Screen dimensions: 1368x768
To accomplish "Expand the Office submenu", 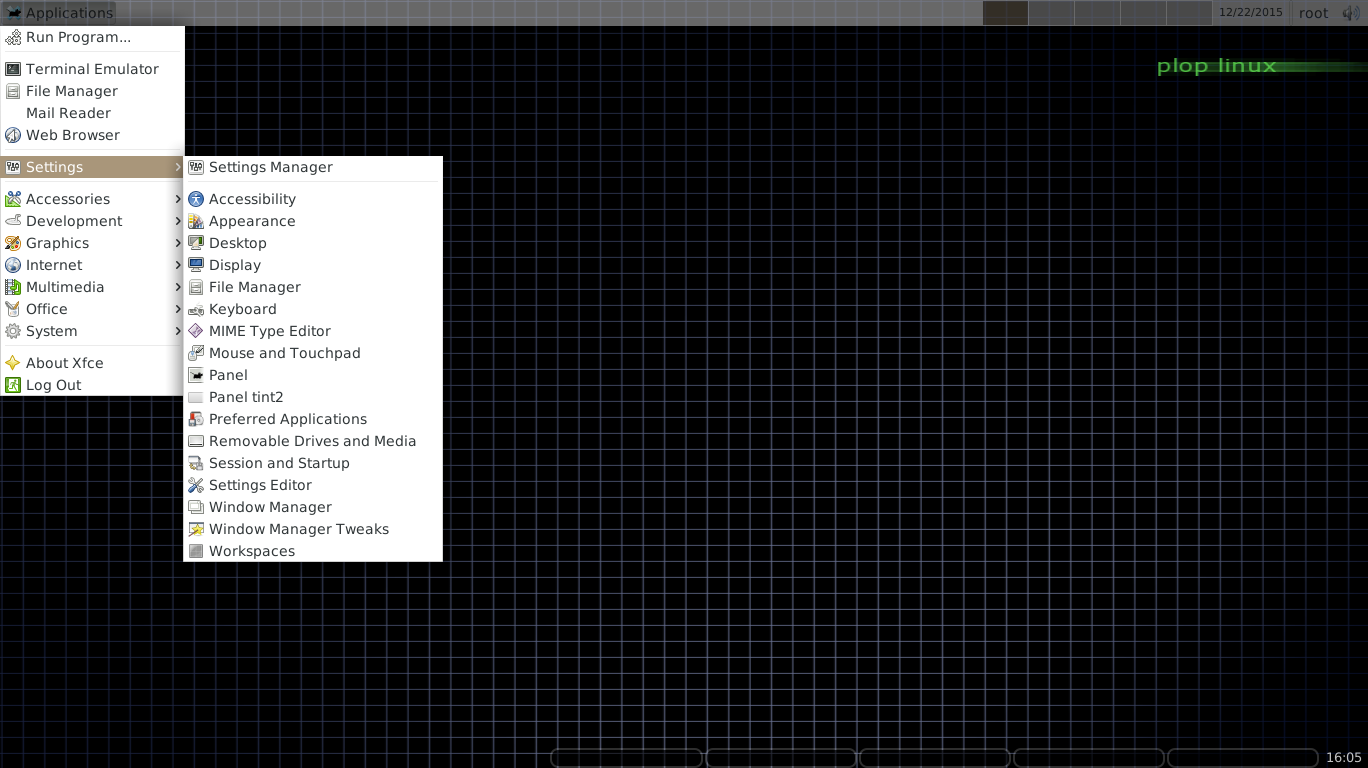I will [92, 309].
